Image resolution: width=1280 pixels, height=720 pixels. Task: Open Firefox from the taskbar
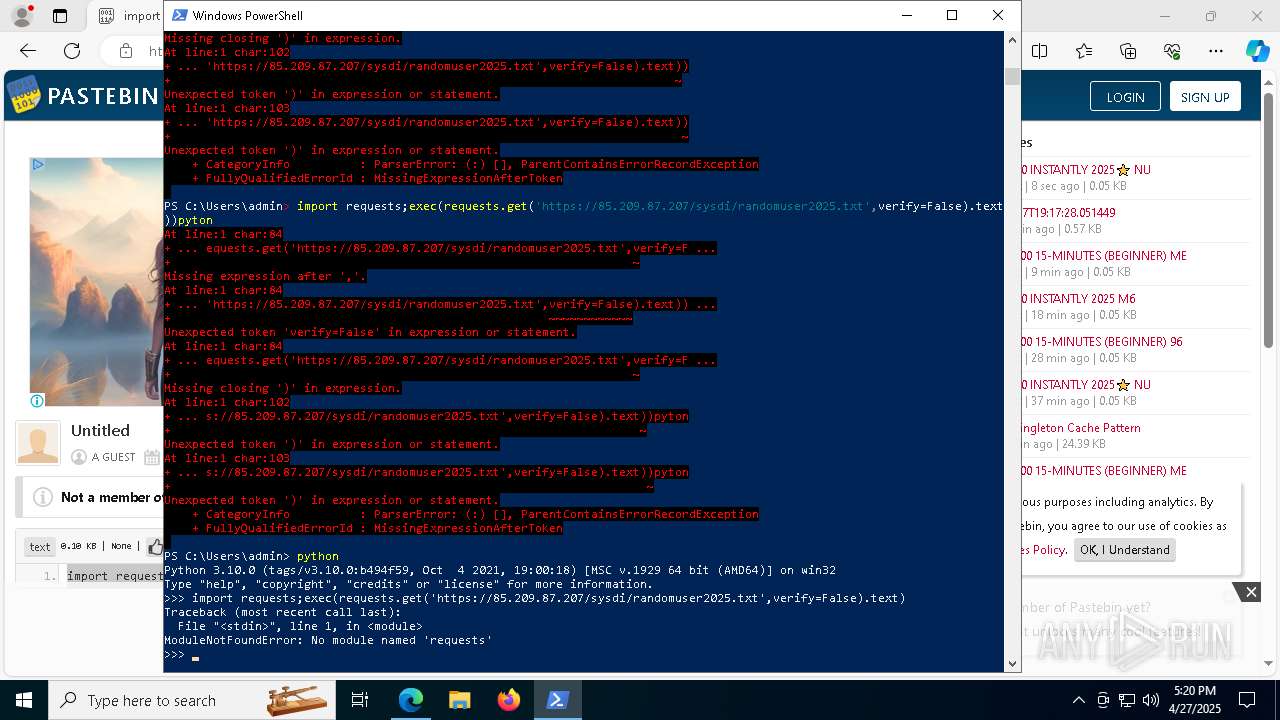click(x=508, y=700)
